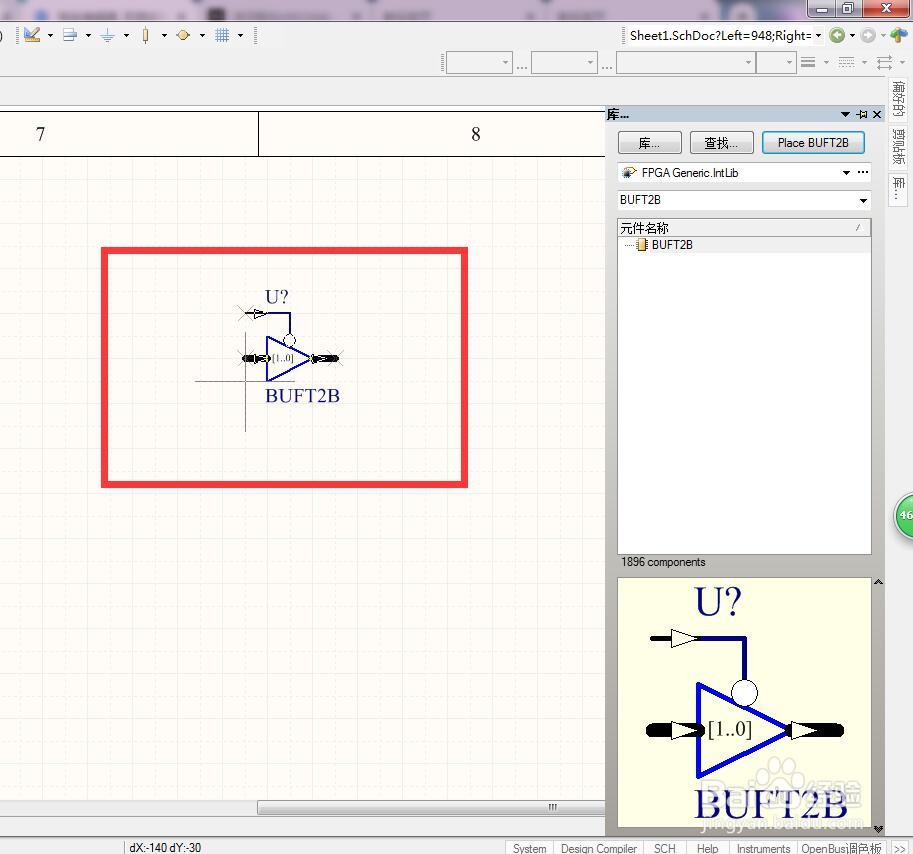Click the line width style icon
Viewport: 913px width, 854px height.
pos(808,62)
